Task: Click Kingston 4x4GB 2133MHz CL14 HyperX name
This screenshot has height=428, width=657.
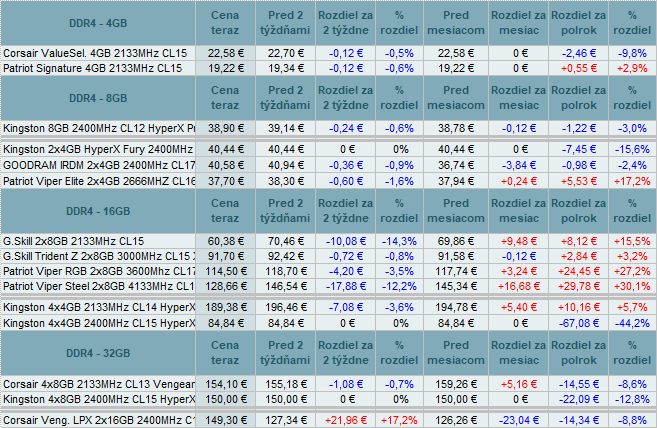Action: [99, 308]
